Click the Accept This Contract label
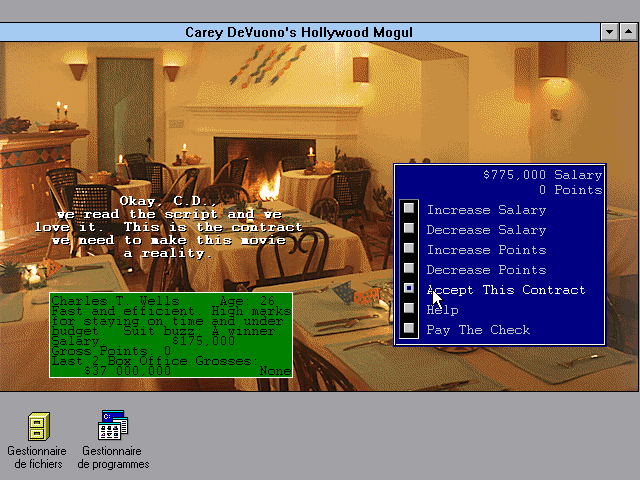 tap(506, 290)
